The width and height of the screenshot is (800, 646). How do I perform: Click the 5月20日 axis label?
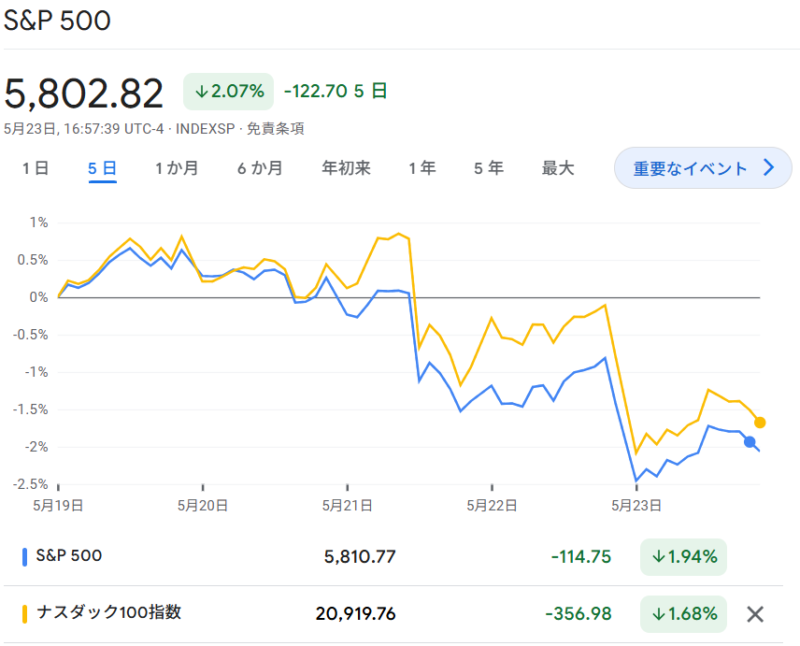coord(203,506)
